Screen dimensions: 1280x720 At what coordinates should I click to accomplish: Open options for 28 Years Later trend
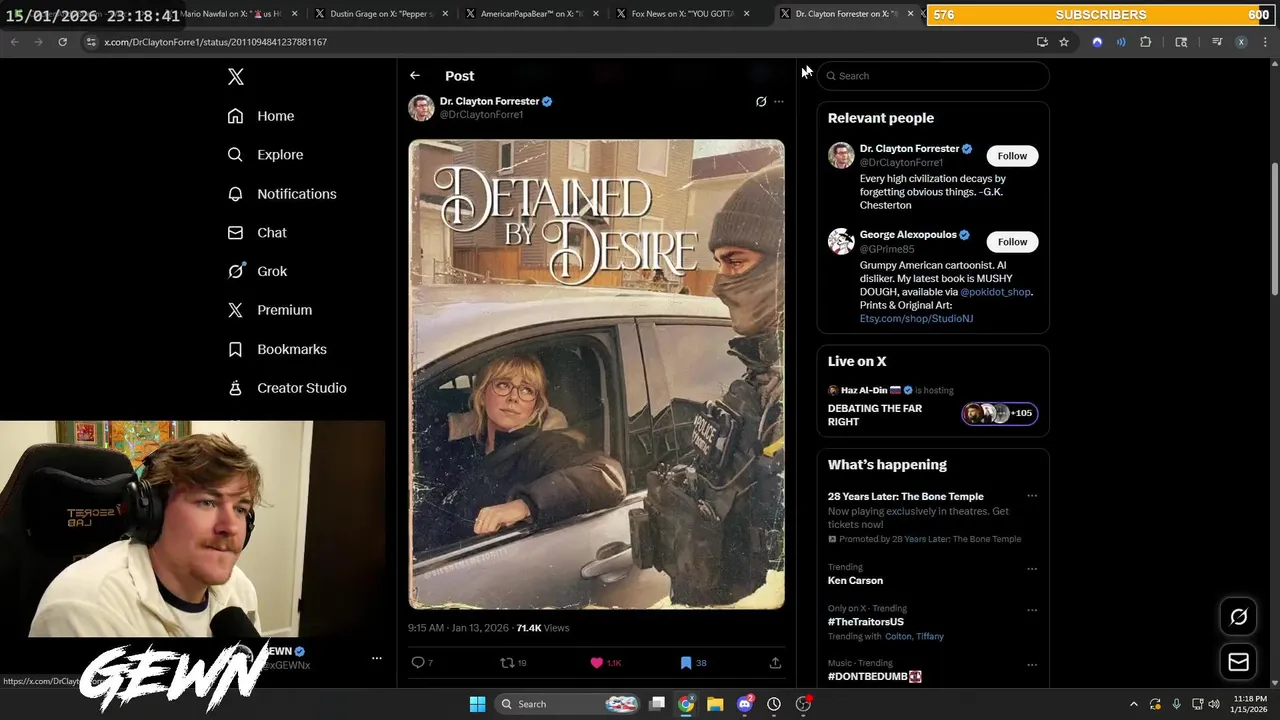tap(1032, 496)
